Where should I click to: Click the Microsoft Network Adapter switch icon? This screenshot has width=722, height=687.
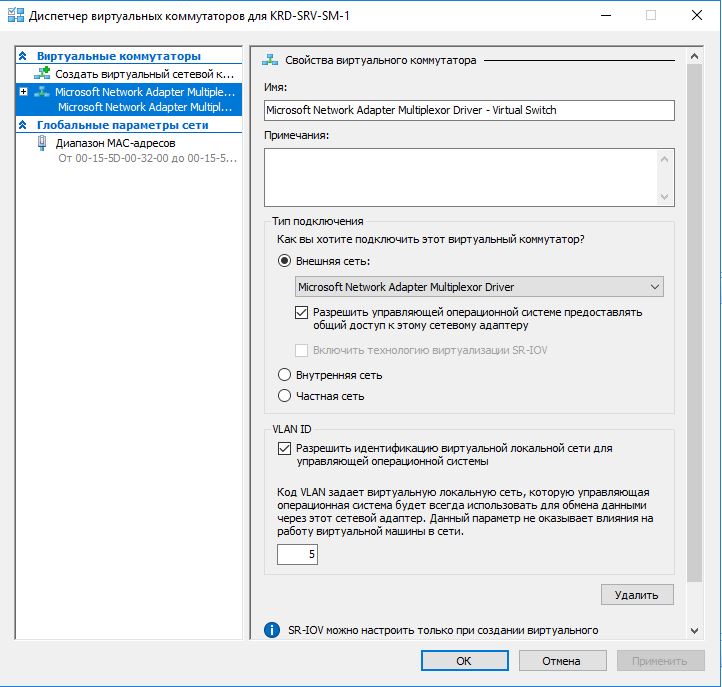pyautogui.click(x=42, y=92)
